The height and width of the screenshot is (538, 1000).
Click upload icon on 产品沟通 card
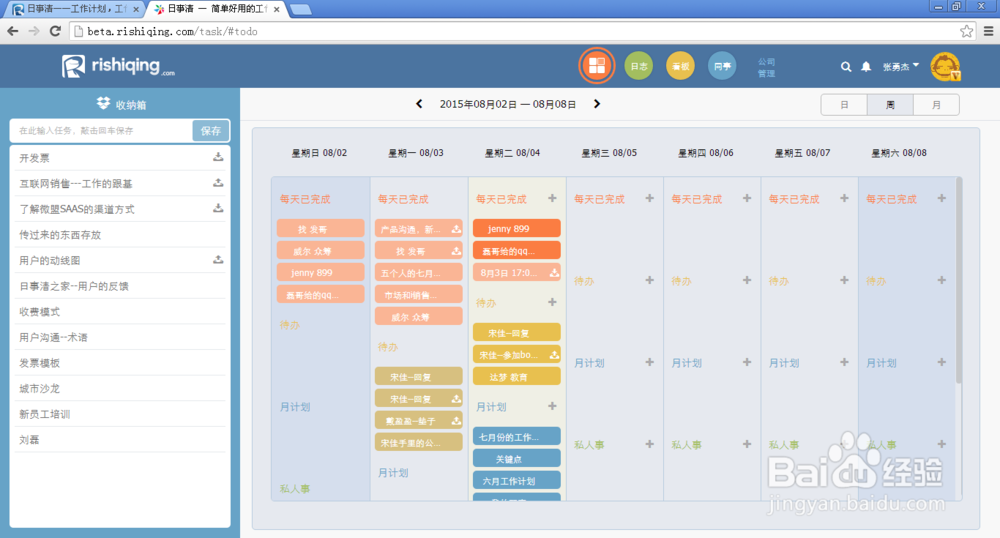pyautogui.click(x=456, y=229)
